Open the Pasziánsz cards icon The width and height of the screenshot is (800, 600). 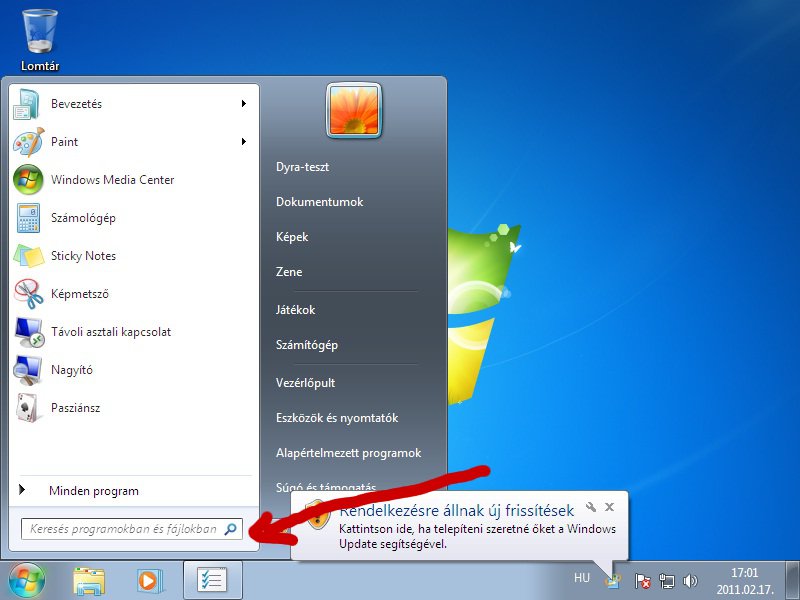click(28, 408)
